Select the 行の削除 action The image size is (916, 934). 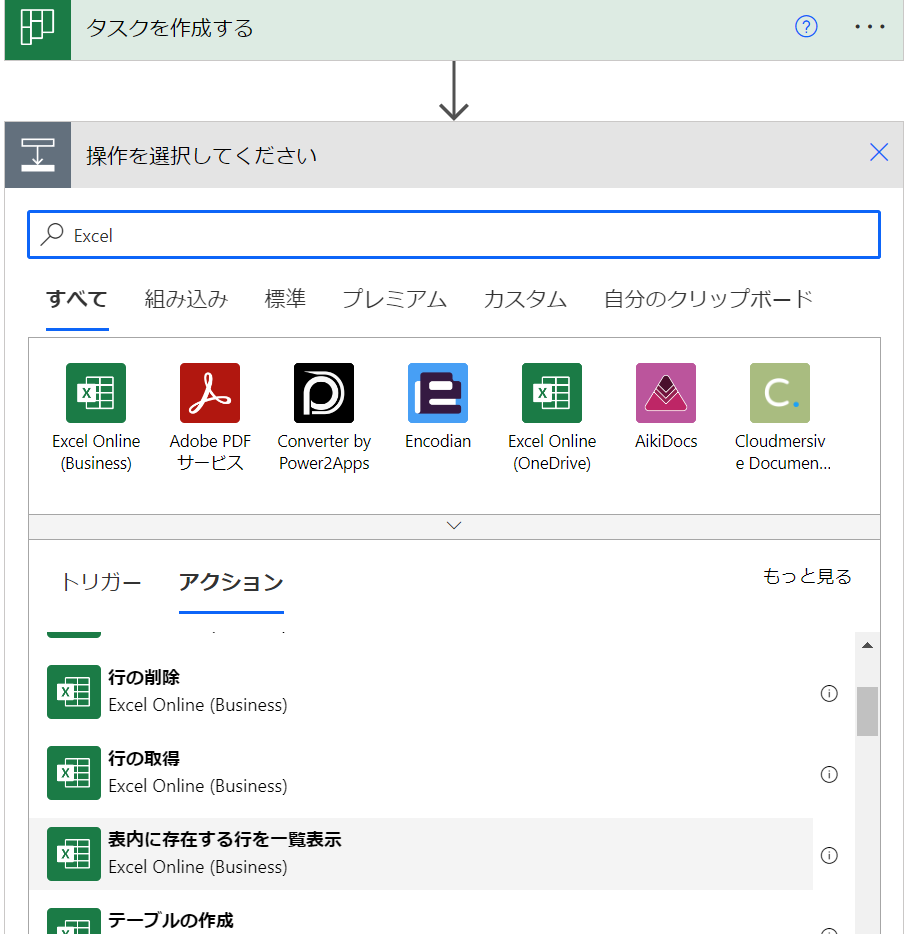(422, 692)
